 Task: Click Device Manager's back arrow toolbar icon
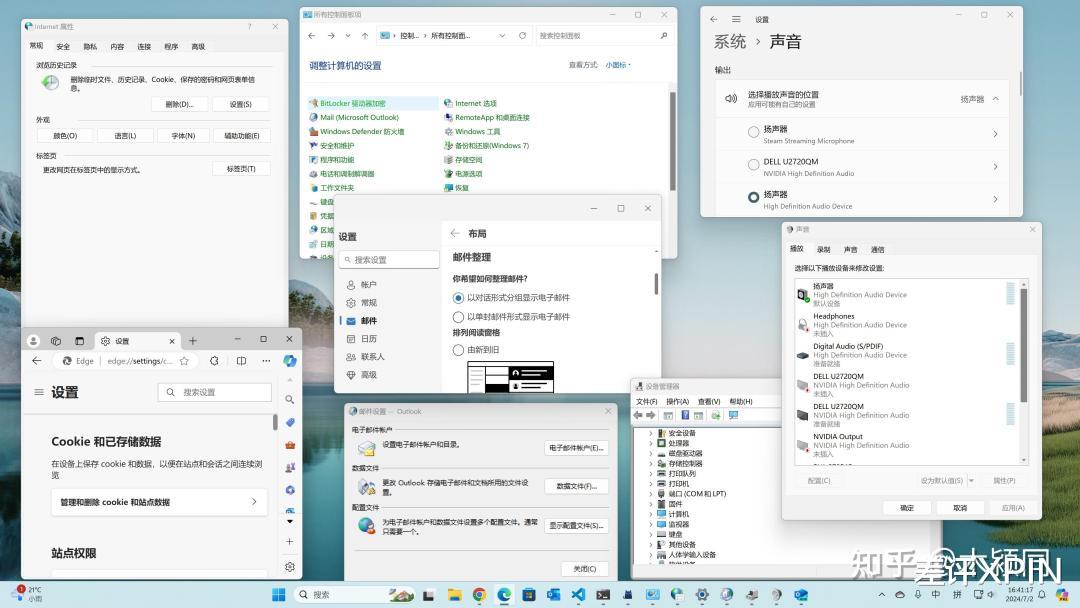(638, 415)
